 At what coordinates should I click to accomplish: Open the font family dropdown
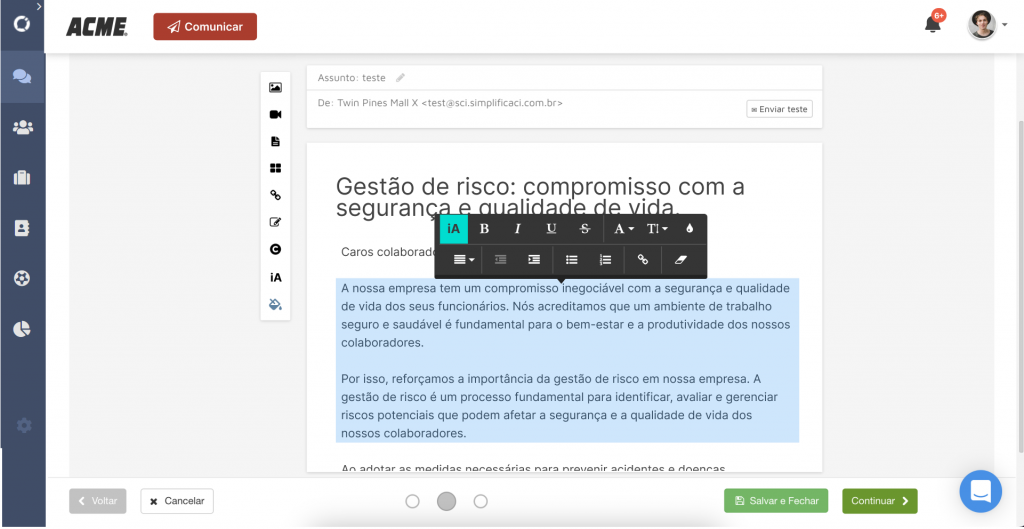click(x=624, y=229)
